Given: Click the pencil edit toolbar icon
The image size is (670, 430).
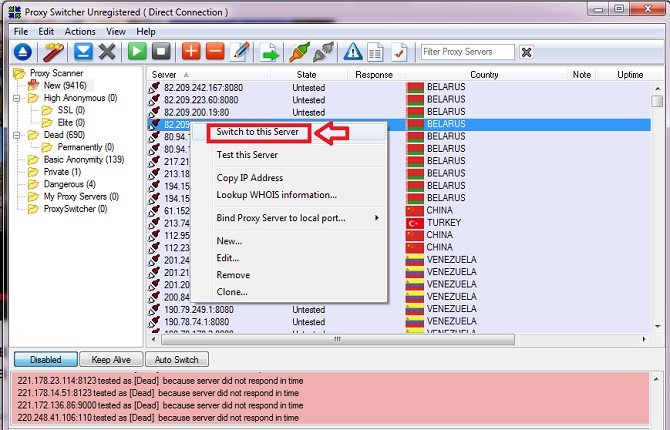Looking at the screenshot, I should click(239, 52).
